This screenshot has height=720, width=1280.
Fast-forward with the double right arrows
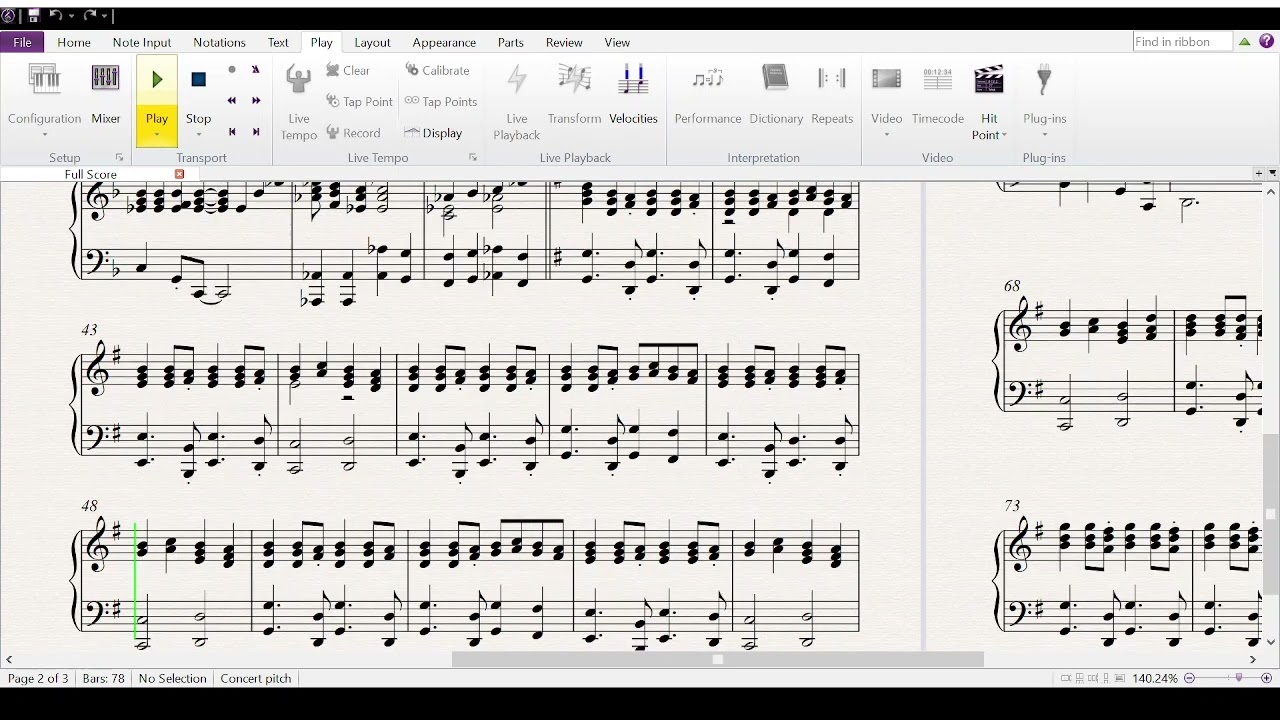click(x=256, y=101)
